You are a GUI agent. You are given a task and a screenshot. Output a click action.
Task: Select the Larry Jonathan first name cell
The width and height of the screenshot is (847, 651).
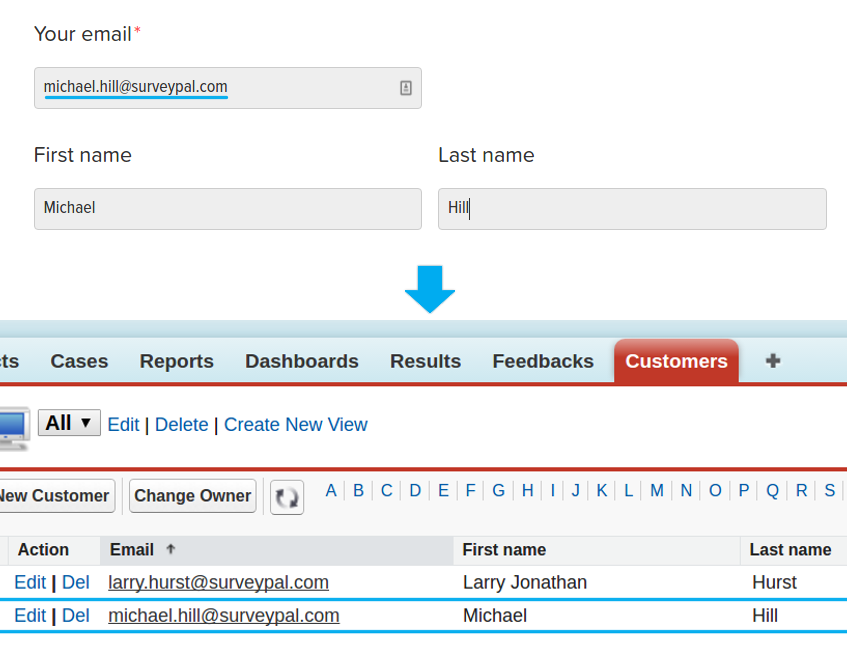[525, 582]
